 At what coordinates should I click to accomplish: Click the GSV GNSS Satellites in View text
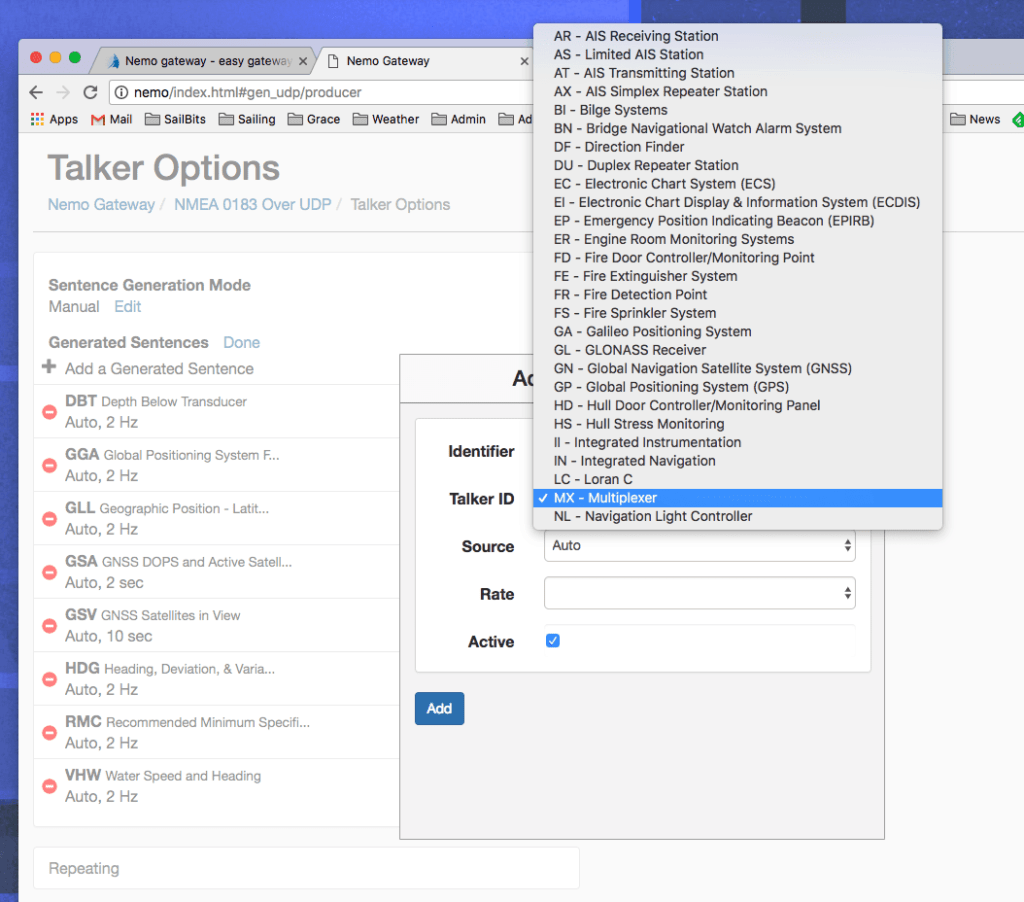point(153,615)
